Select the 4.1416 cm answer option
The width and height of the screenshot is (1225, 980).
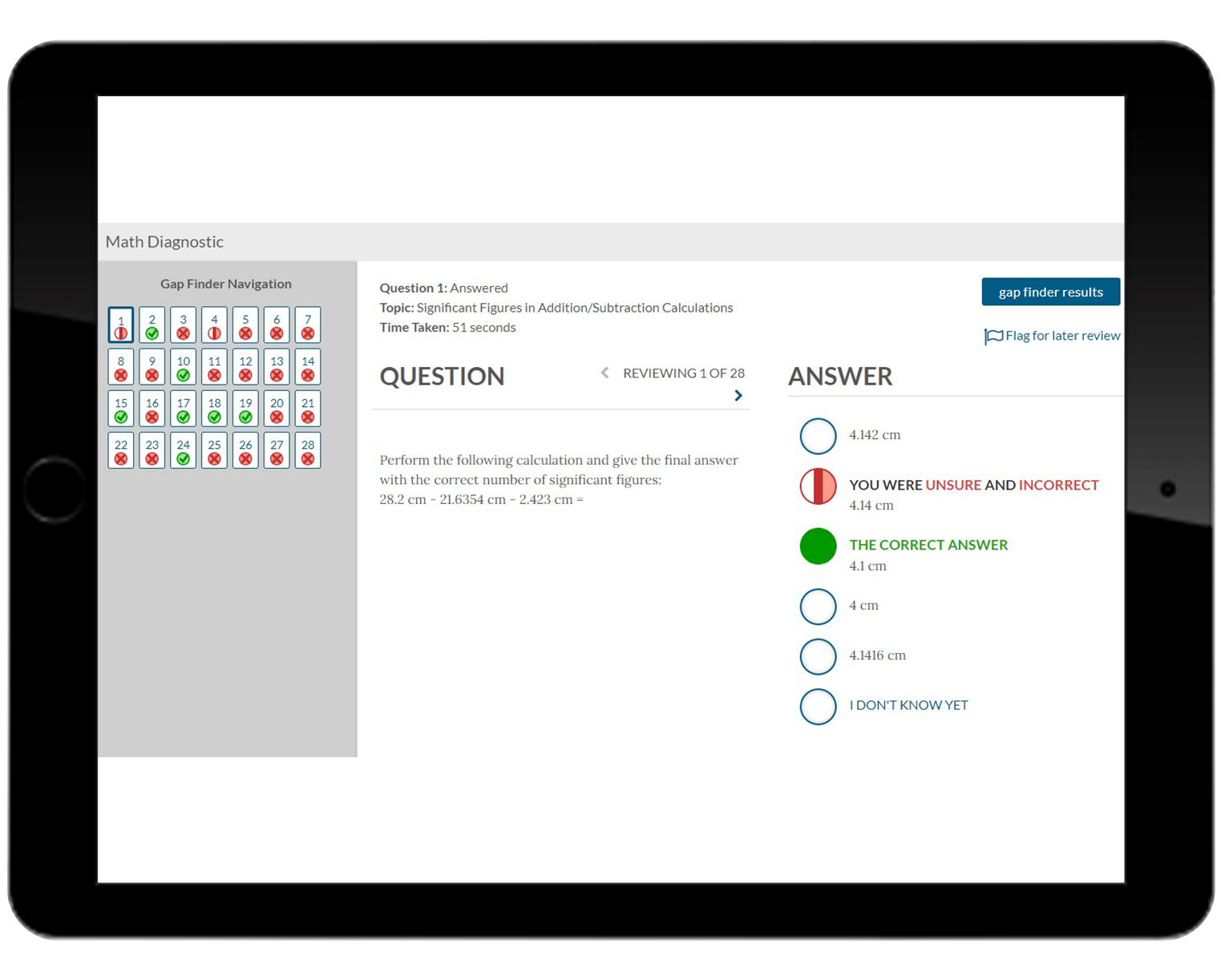[x=818, y=656]
